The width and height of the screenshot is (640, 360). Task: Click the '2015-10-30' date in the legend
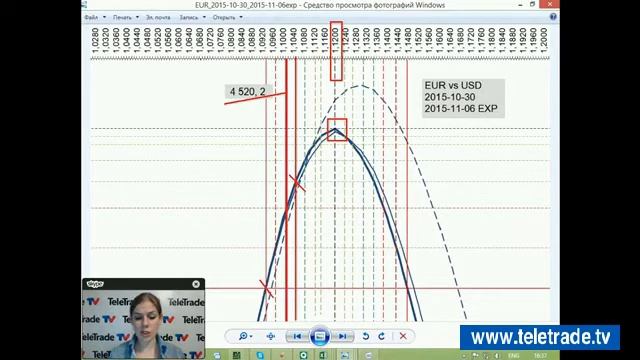(x=450, y=97)
